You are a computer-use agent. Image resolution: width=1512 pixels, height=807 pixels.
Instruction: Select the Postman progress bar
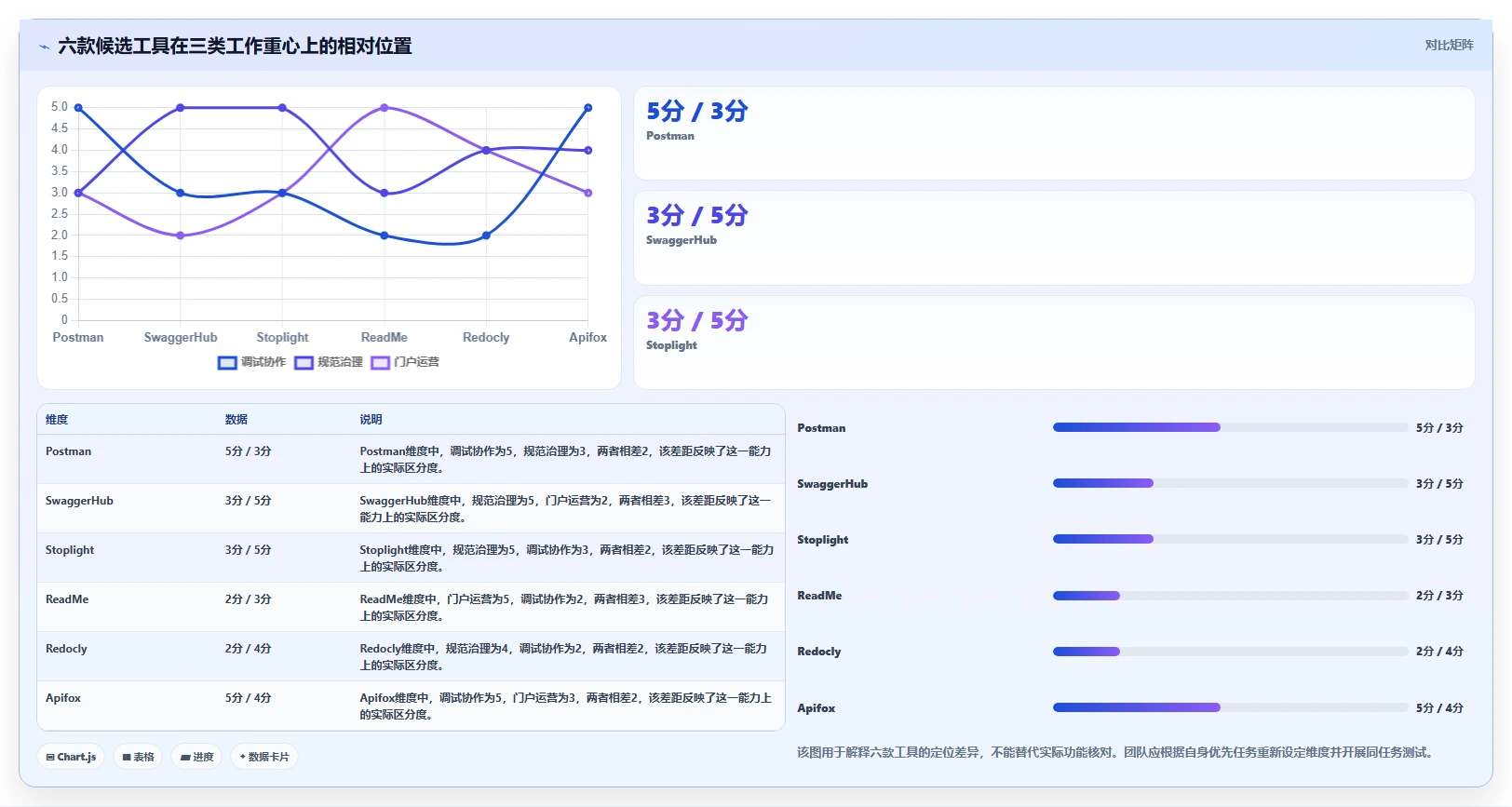[1230, 427]
